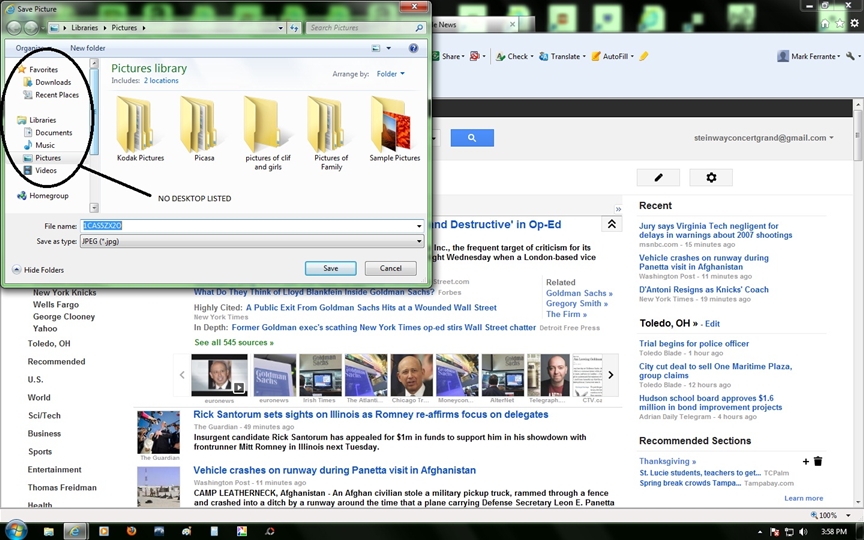864x540 pixels.
Task: Click the forward arrow in Save Picture dialog
Action: coord(31,28)
